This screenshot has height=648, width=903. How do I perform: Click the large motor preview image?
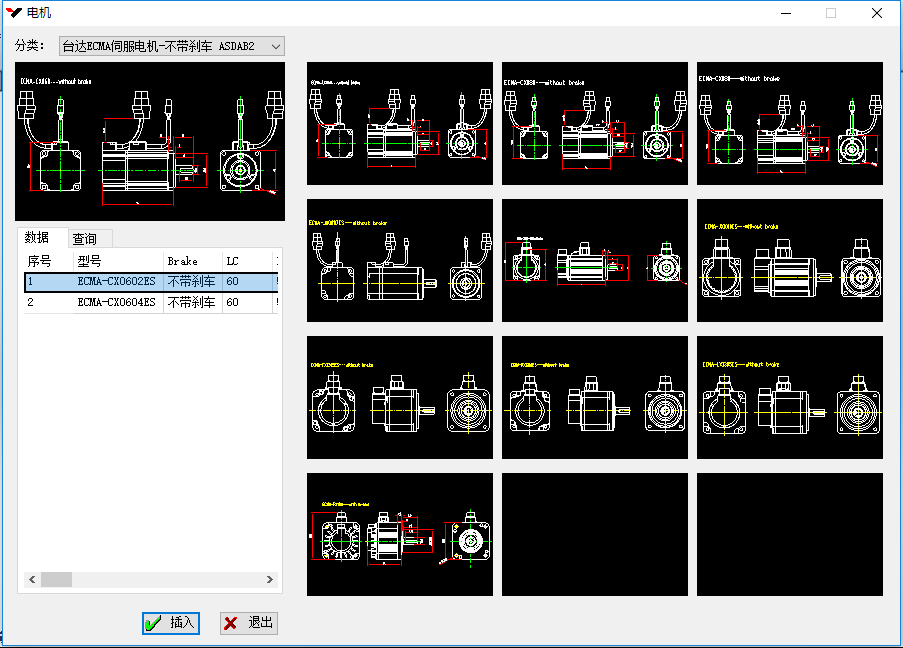pyautogui.click(x=150, y=140)
